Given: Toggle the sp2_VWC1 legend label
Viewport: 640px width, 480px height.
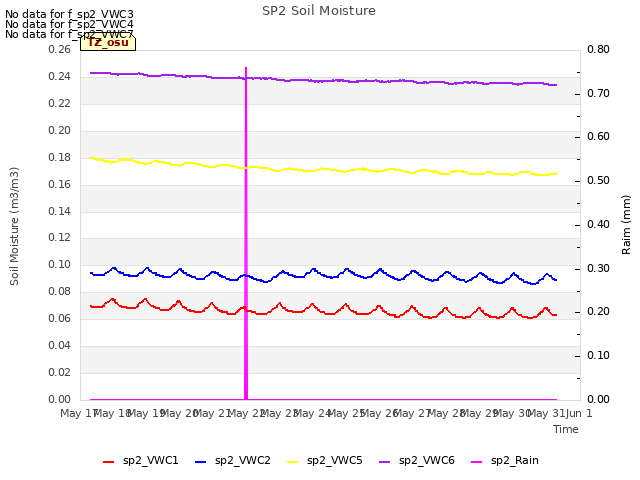Looking at the screenshot, I should (x=151, y=460).
